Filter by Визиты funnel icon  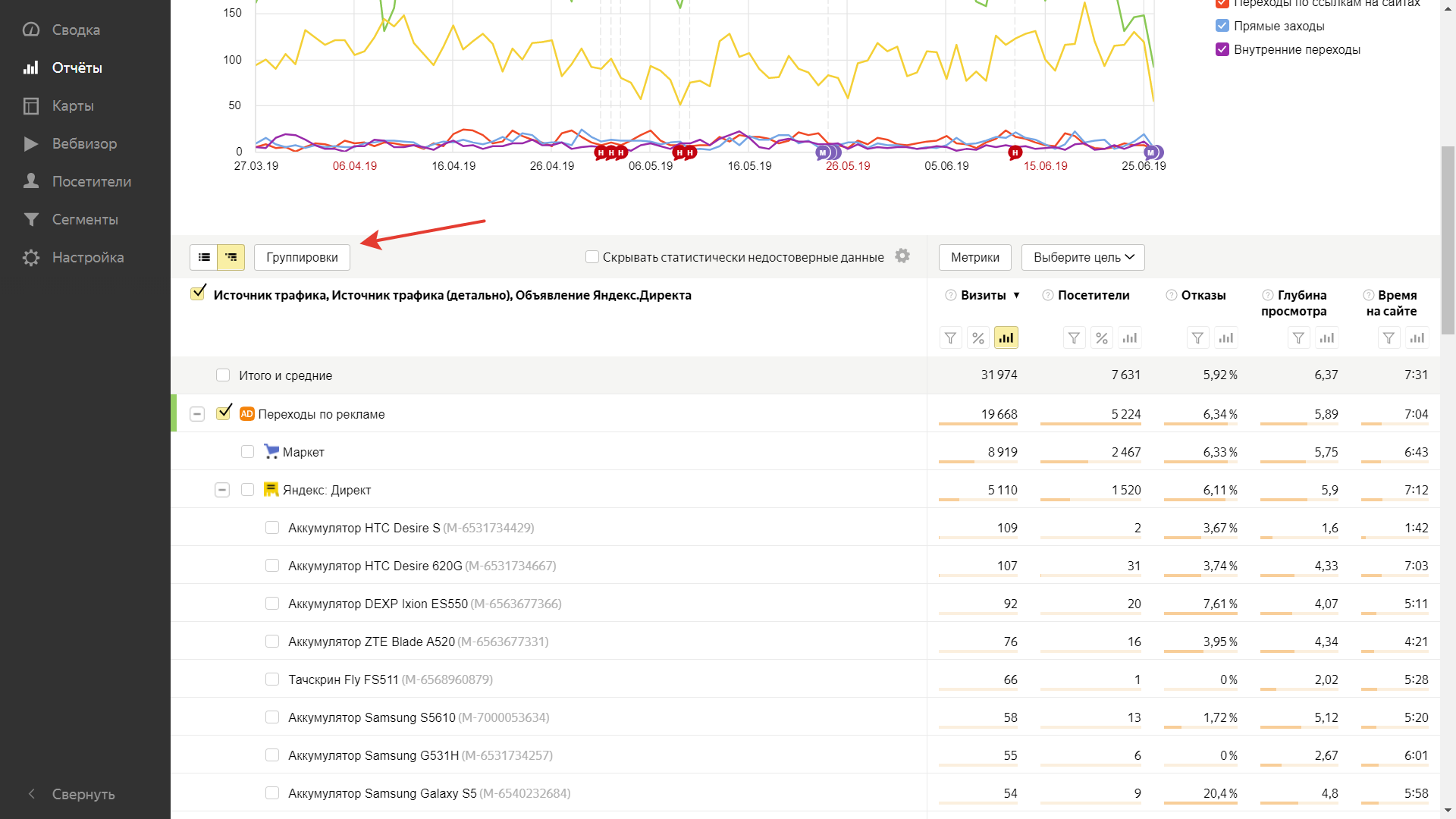click(951, 338)
